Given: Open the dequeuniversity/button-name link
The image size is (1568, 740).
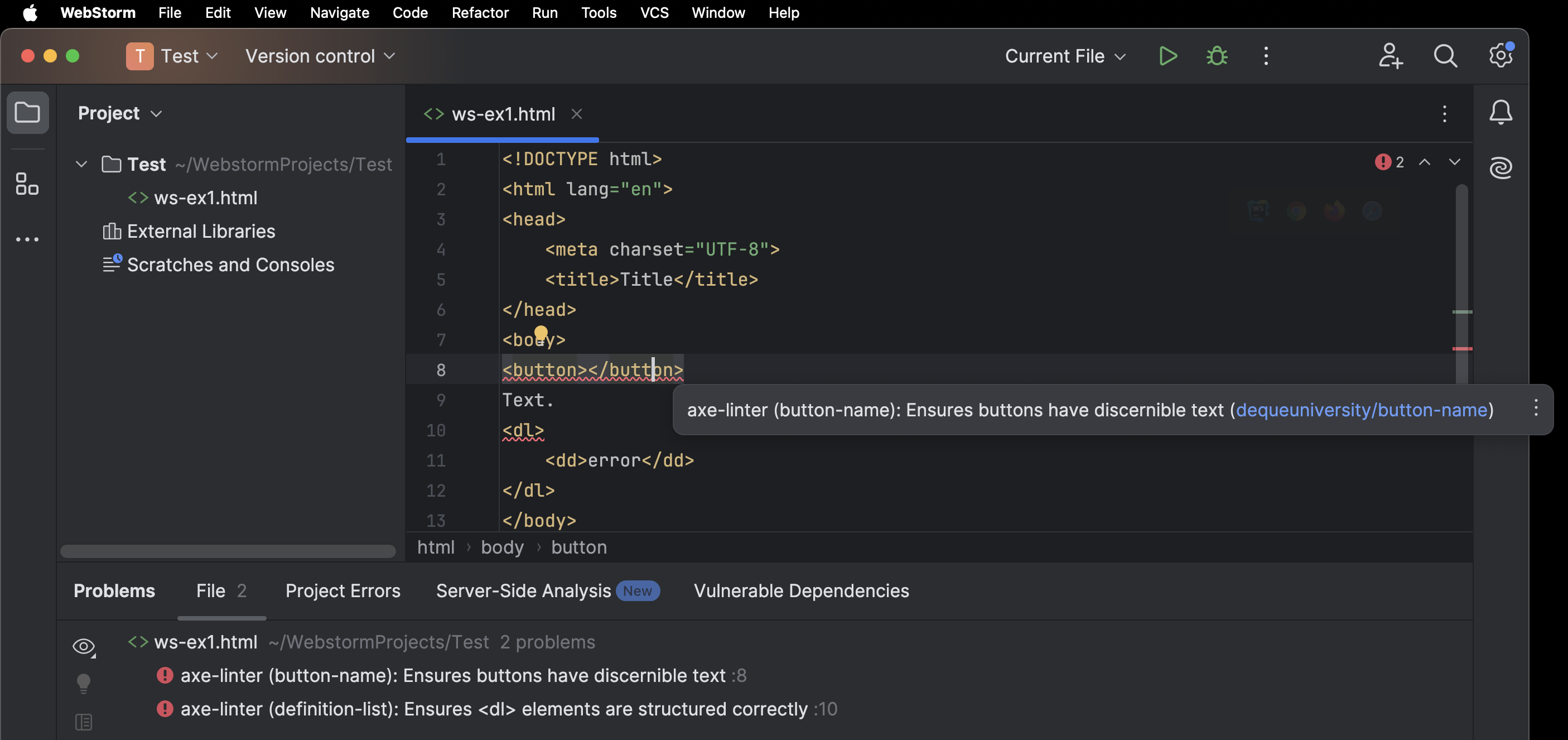Looking at the screenshot, I should click(1362, 410).
